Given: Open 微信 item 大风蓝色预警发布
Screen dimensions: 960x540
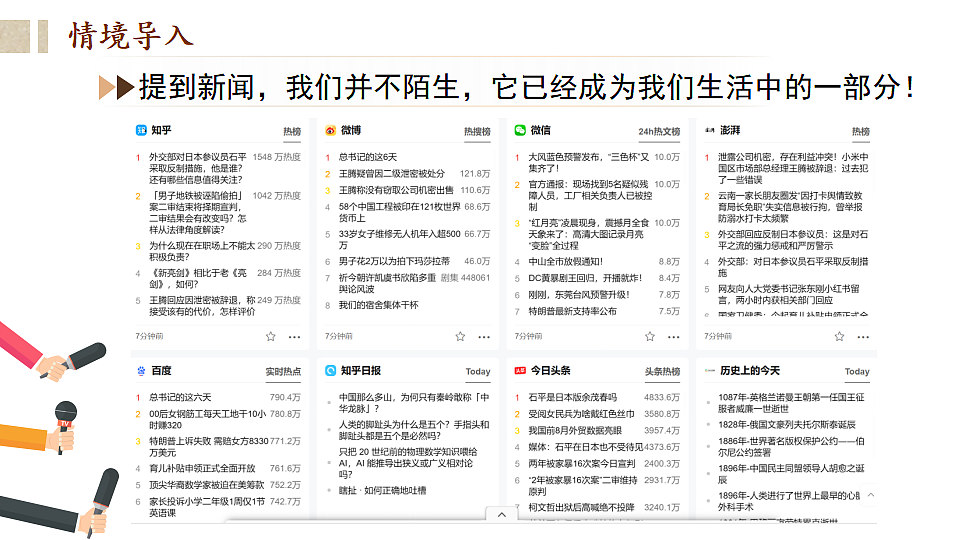Looking at the screenshot, I should coord(589,162).
